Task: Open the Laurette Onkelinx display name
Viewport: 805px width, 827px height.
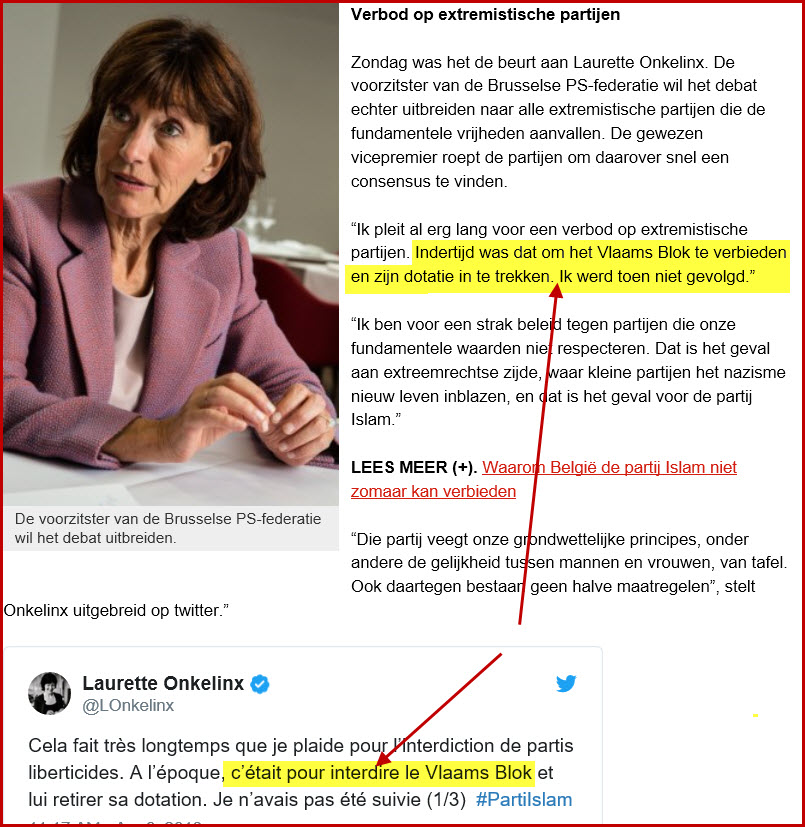Action: [x=163, y=683]
